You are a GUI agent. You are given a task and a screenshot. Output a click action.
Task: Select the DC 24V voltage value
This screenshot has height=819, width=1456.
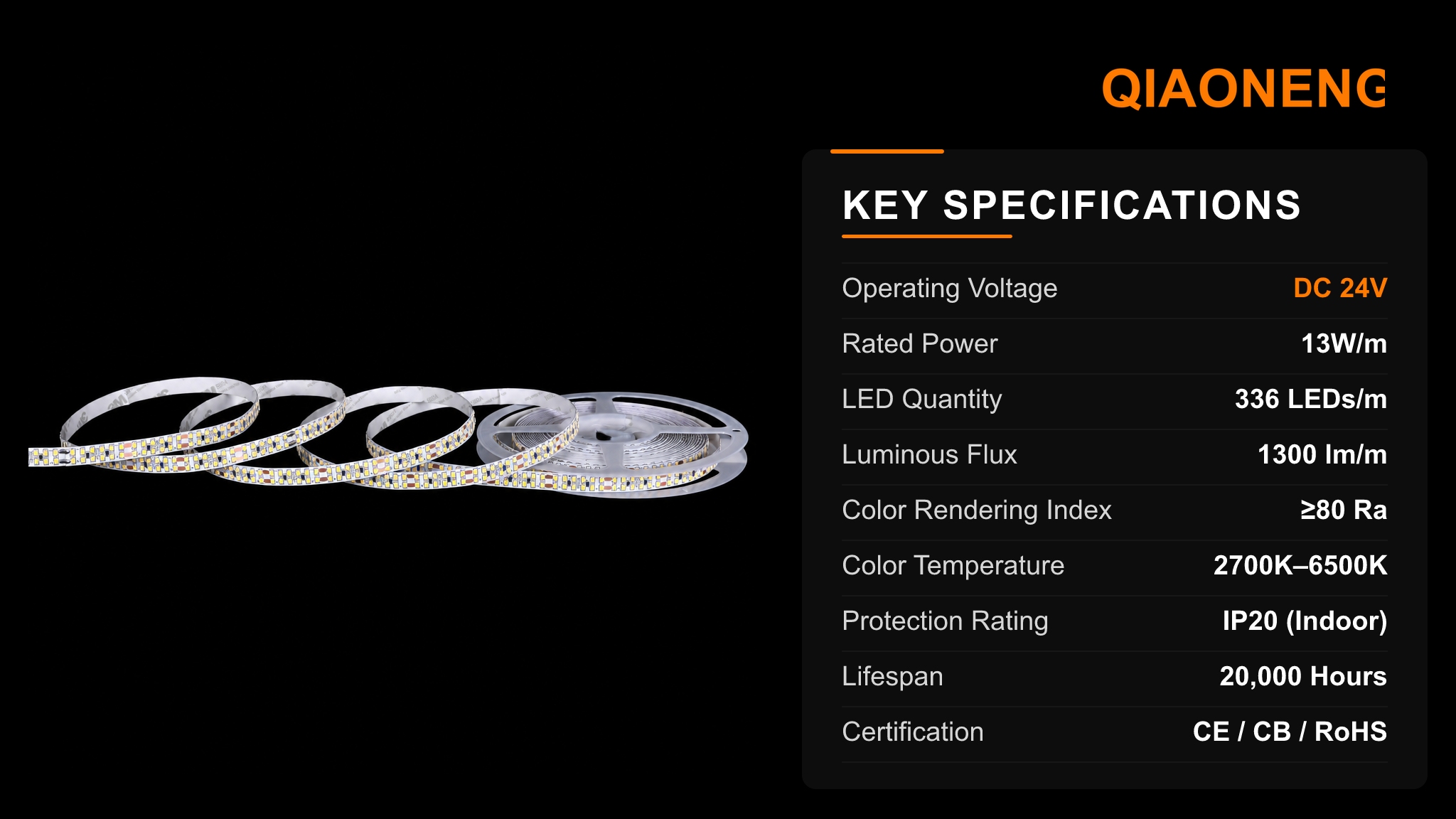[x=1340, y=288]
